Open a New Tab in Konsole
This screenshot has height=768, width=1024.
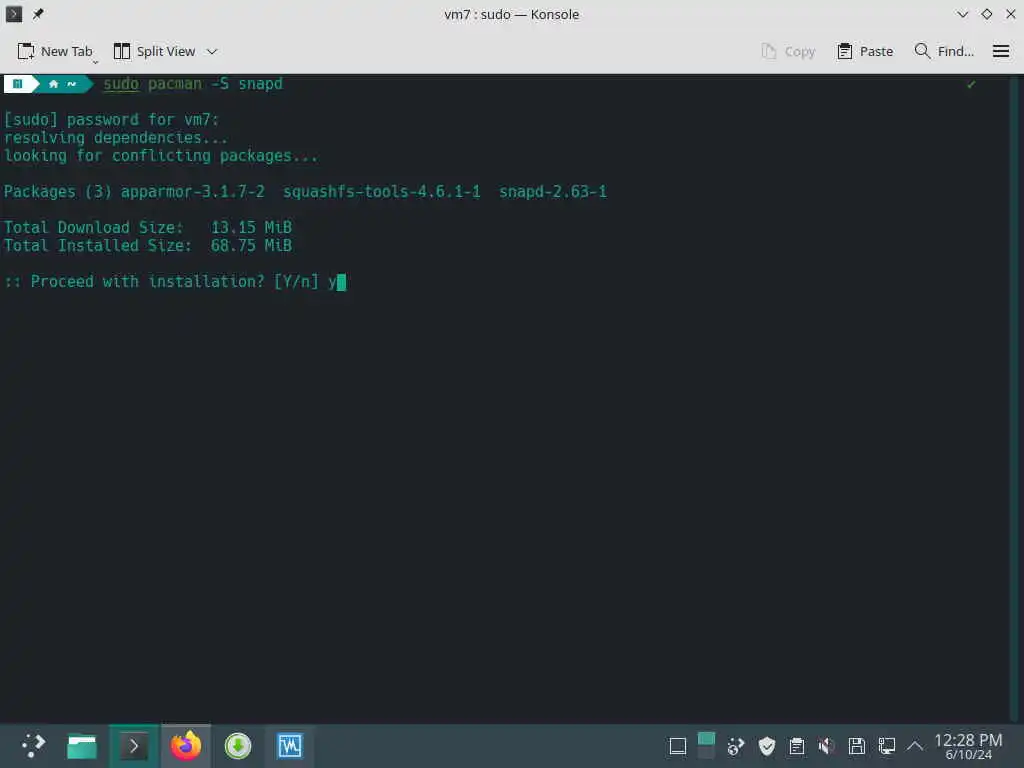(x=55, y=52)
